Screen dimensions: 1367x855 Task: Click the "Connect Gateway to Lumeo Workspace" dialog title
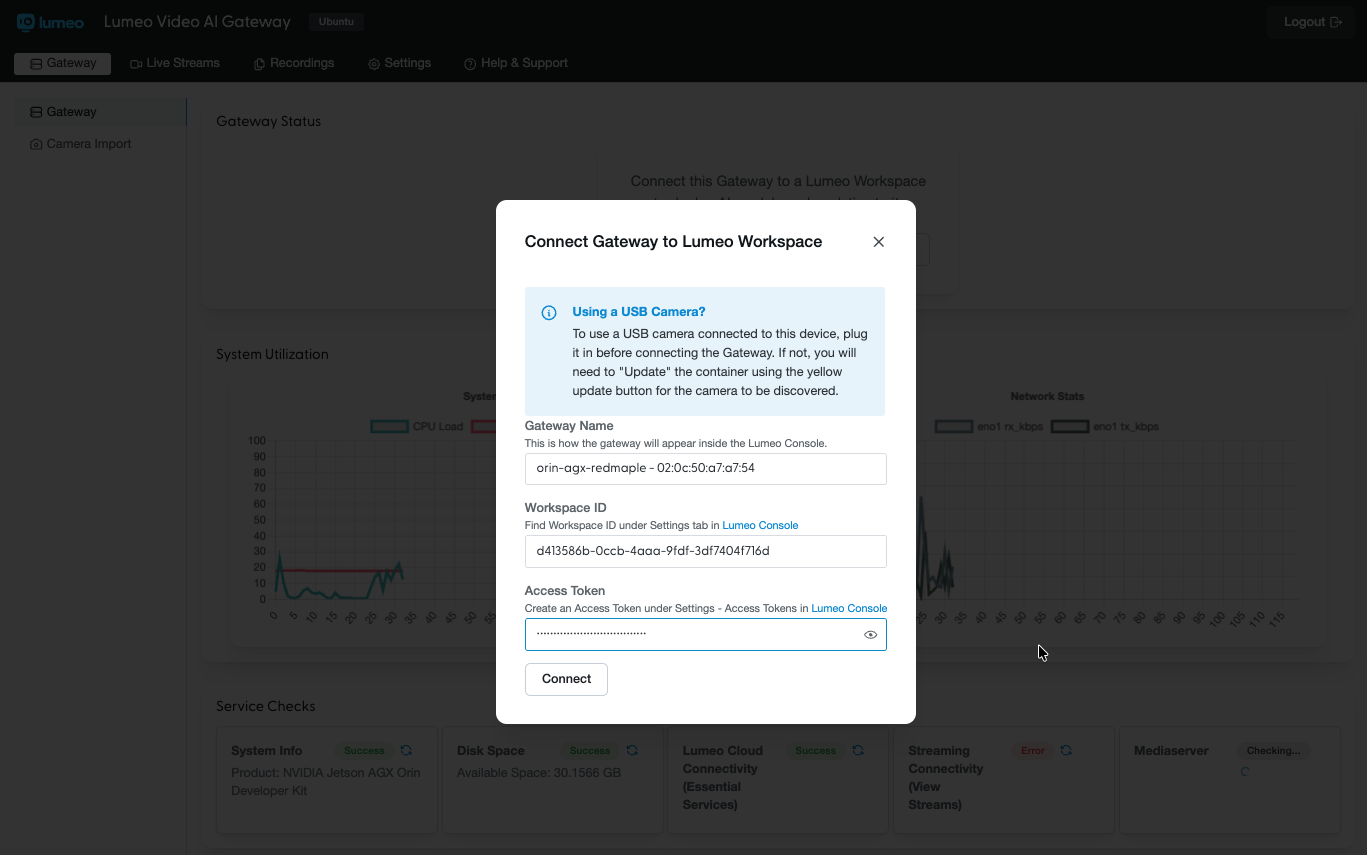(673, 242)
